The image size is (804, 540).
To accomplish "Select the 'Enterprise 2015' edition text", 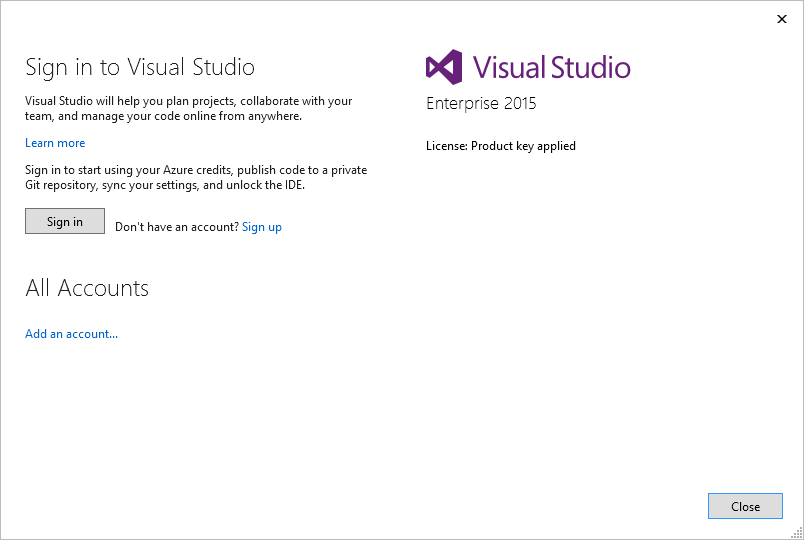I will point(481,103).
